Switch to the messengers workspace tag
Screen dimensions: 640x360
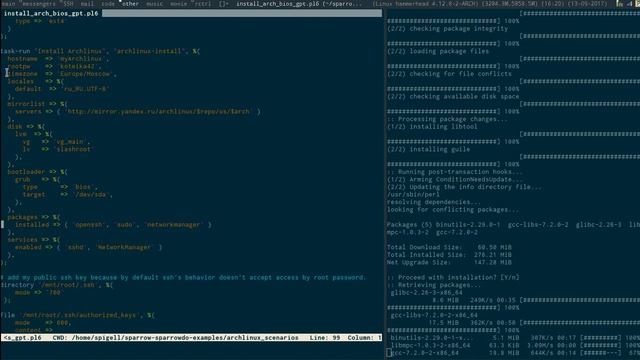point(38,4)
